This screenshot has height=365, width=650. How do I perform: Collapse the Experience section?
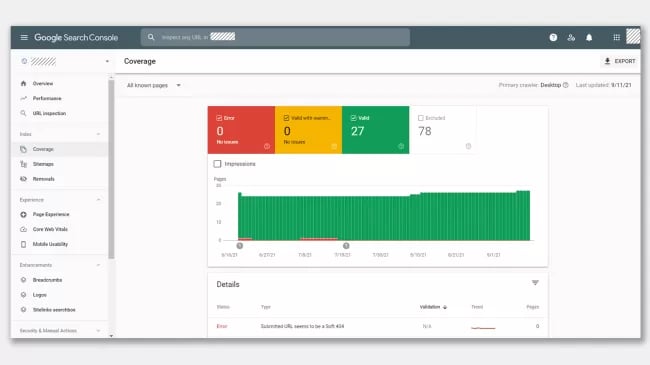(x=98, y=200)
